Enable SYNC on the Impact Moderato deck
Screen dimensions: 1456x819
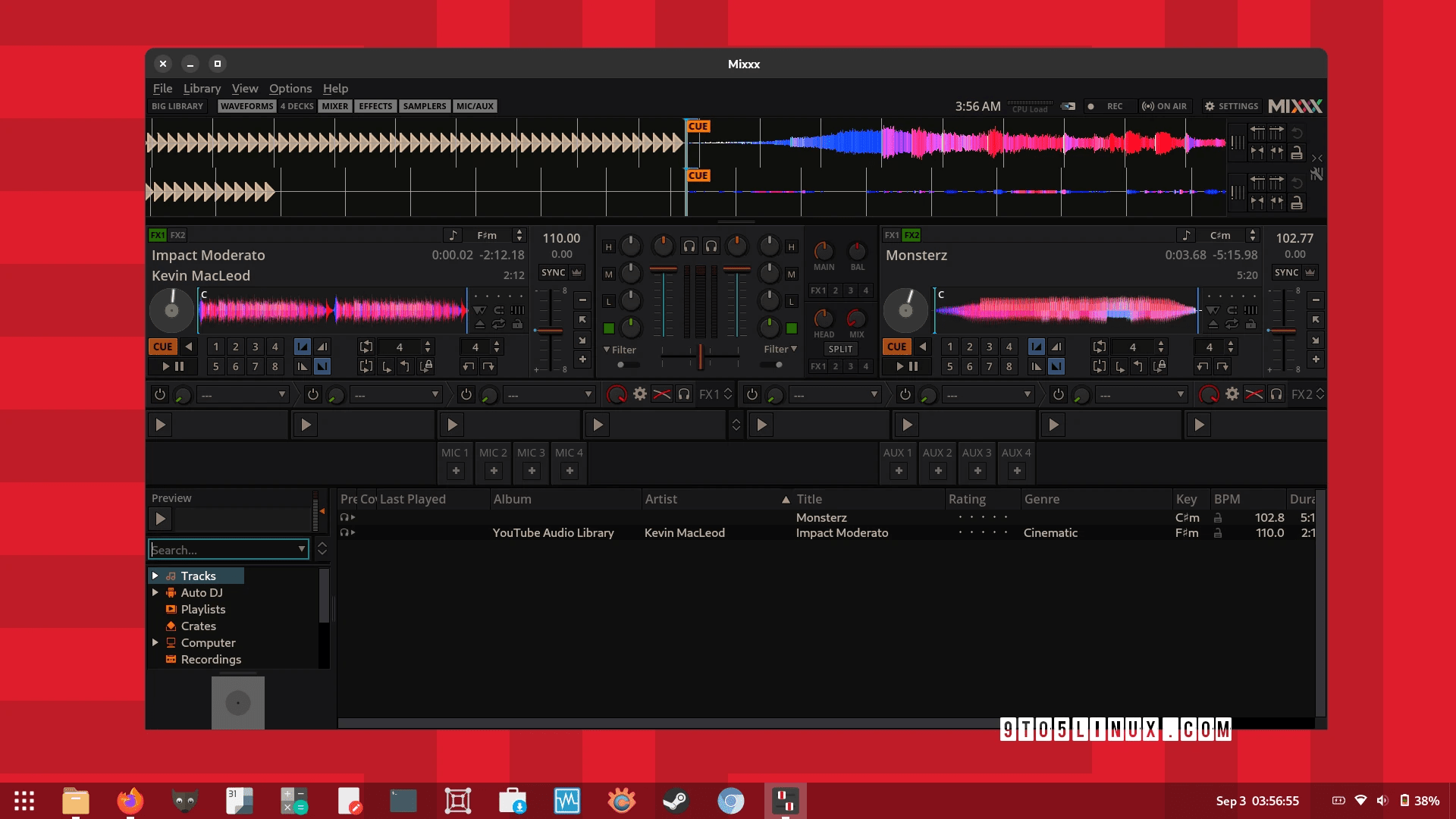coord(554,273)
